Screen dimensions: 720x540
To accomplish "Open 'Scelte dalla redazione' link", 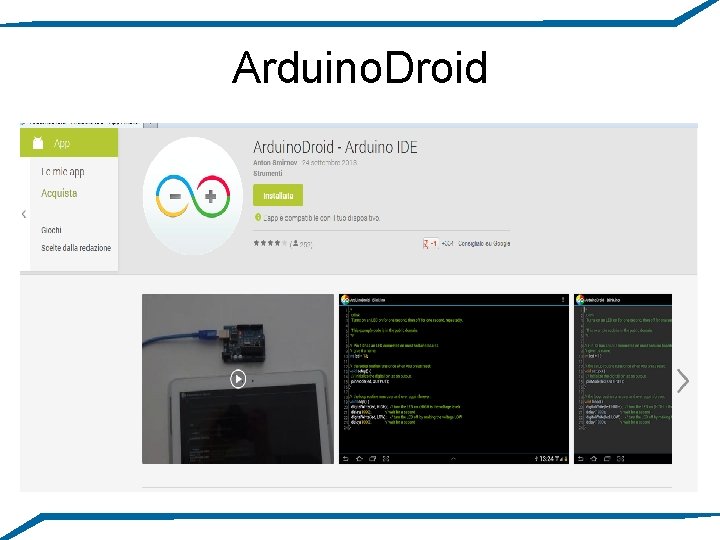I will click(x=76, y=248).
